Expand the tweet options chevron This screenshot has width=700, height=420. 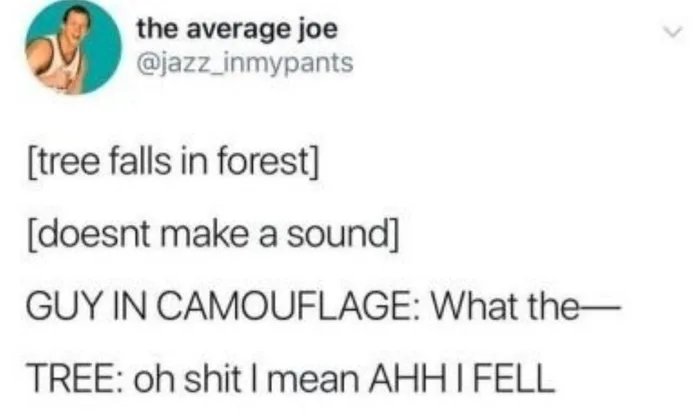click(x=672, y=33)
